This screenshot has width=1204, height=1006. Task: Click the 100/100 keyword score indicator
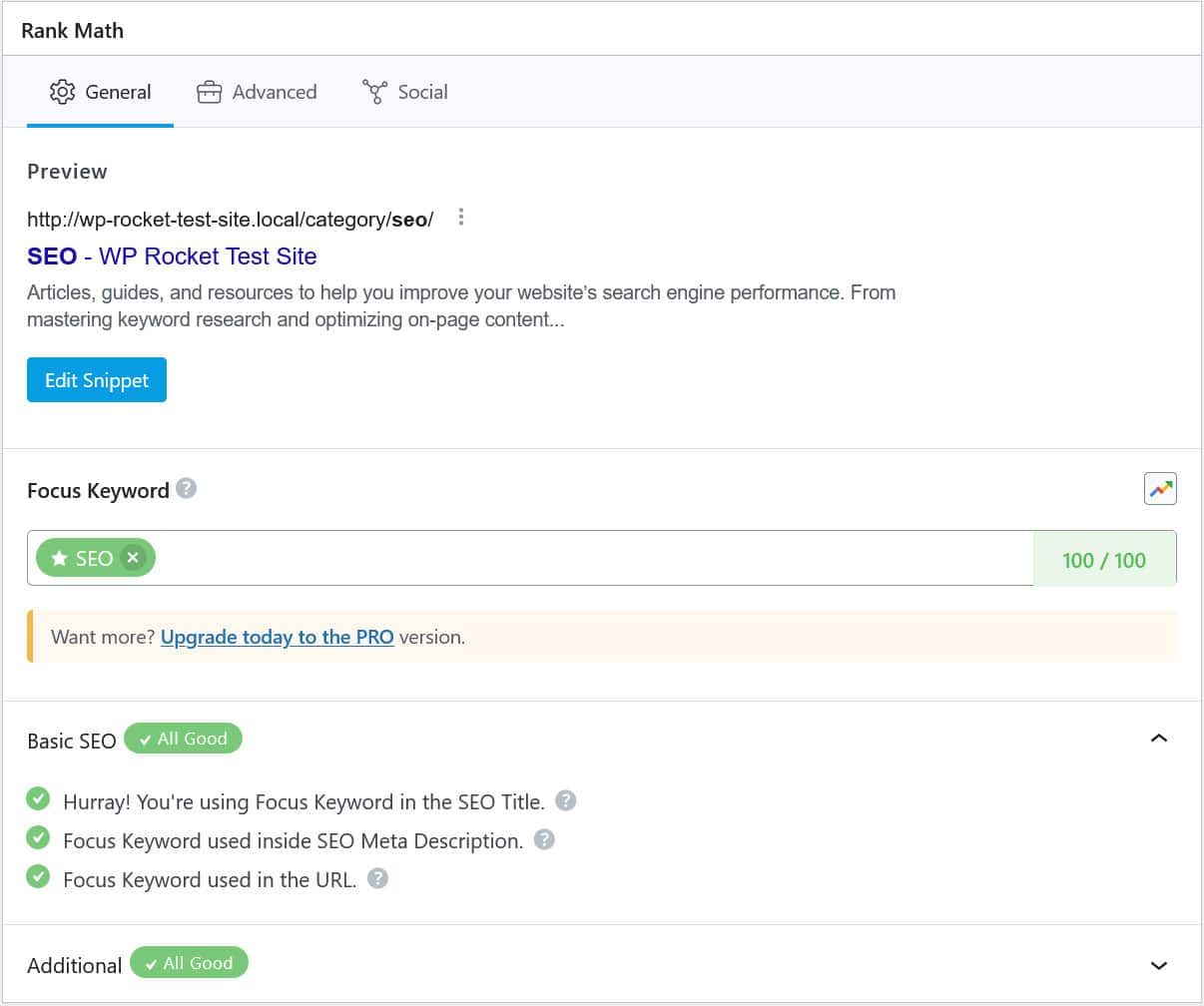[x=1104, y=560]
